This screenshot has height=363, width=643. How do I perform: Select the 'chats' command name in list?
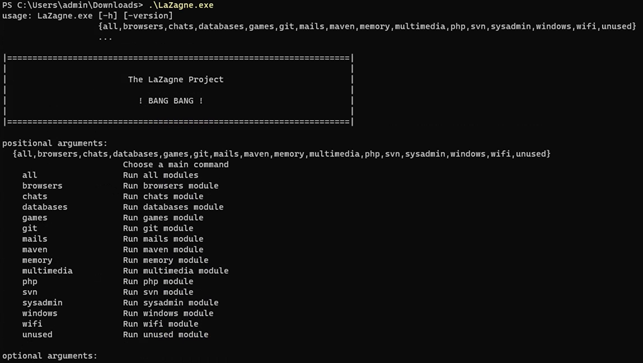(34, 196)
